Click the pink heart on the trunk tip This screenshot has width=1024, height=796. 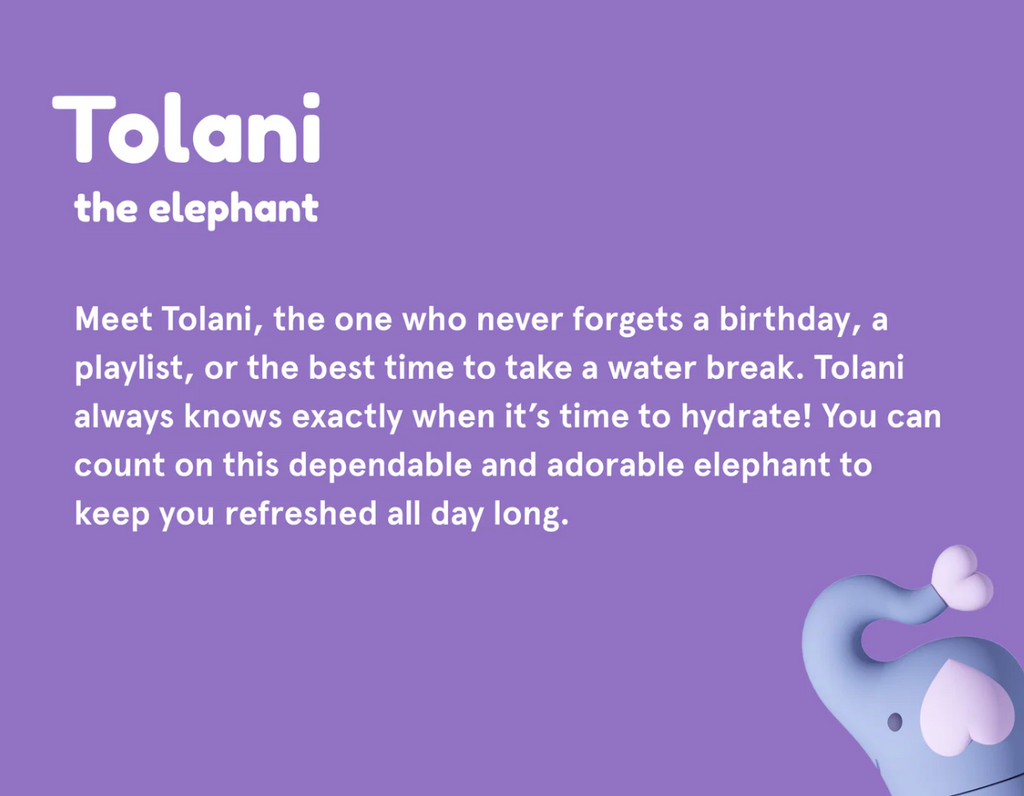coord(962,578)
